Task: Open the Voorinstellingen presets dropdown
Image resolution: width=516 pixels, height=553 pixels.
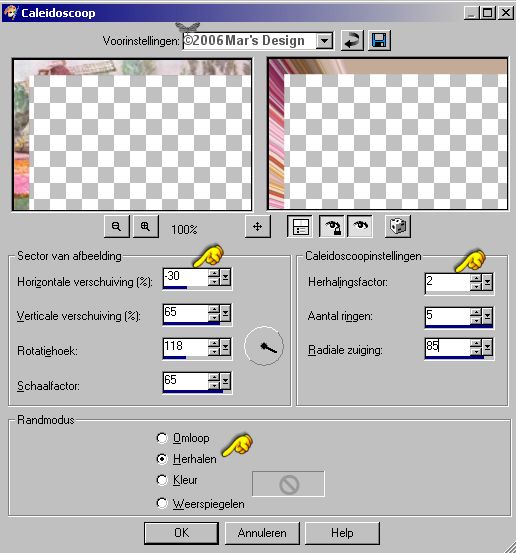Action: pos(324,41)
